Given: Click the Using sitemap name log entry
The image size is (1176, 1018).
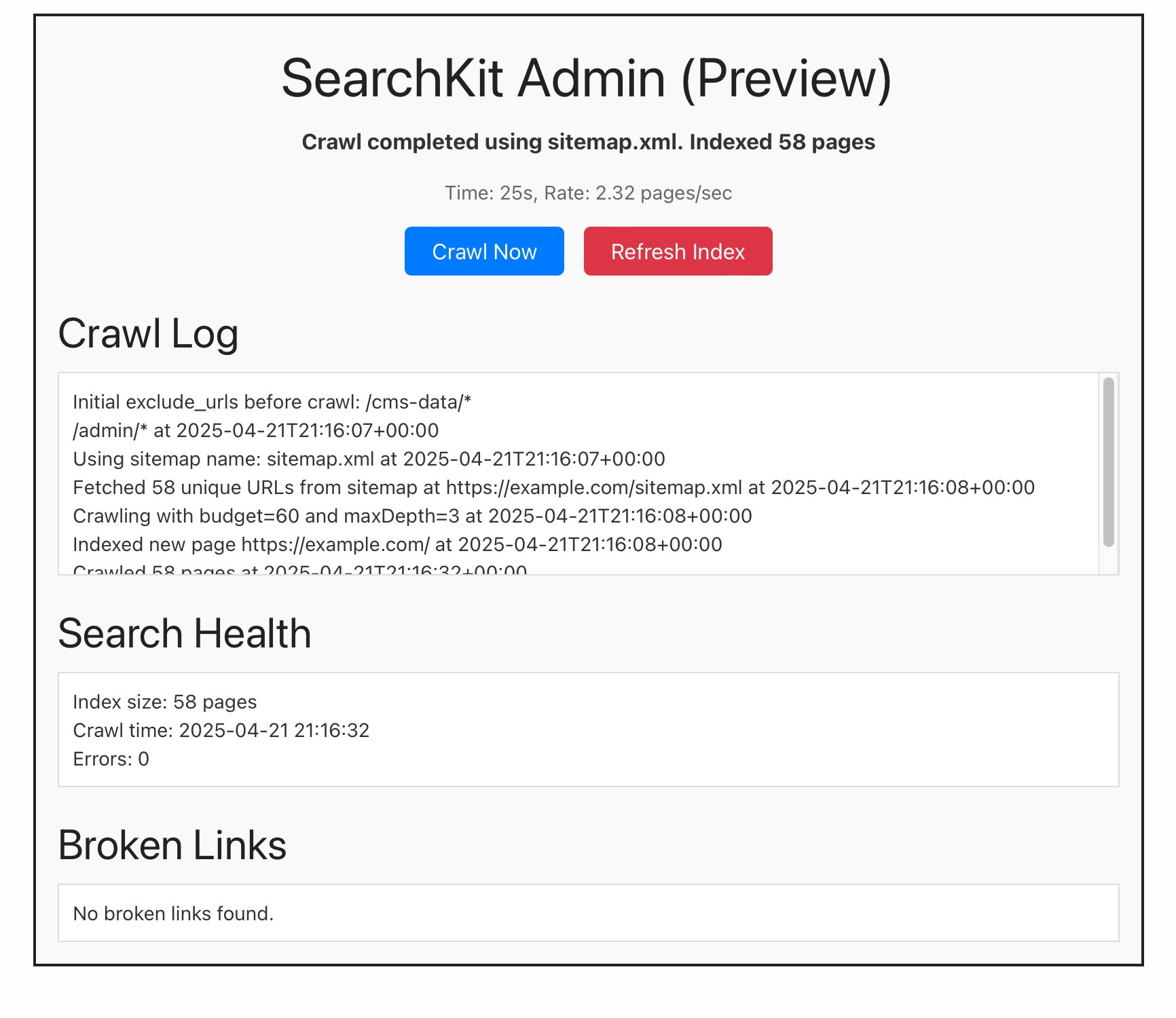Looking at the screenshot, I should point(369,459).
